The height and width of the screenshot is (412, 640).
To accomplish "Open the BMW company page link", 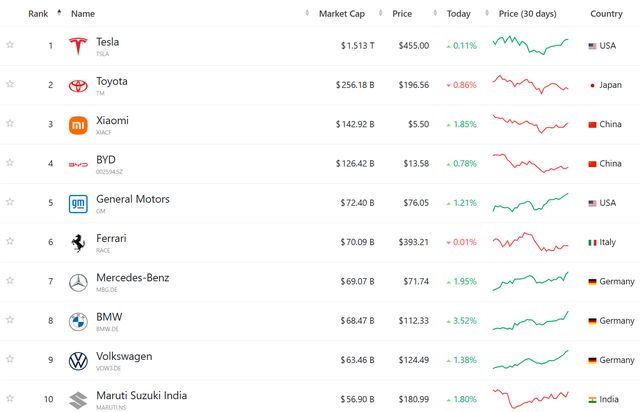I will click(x=111, y=317).
